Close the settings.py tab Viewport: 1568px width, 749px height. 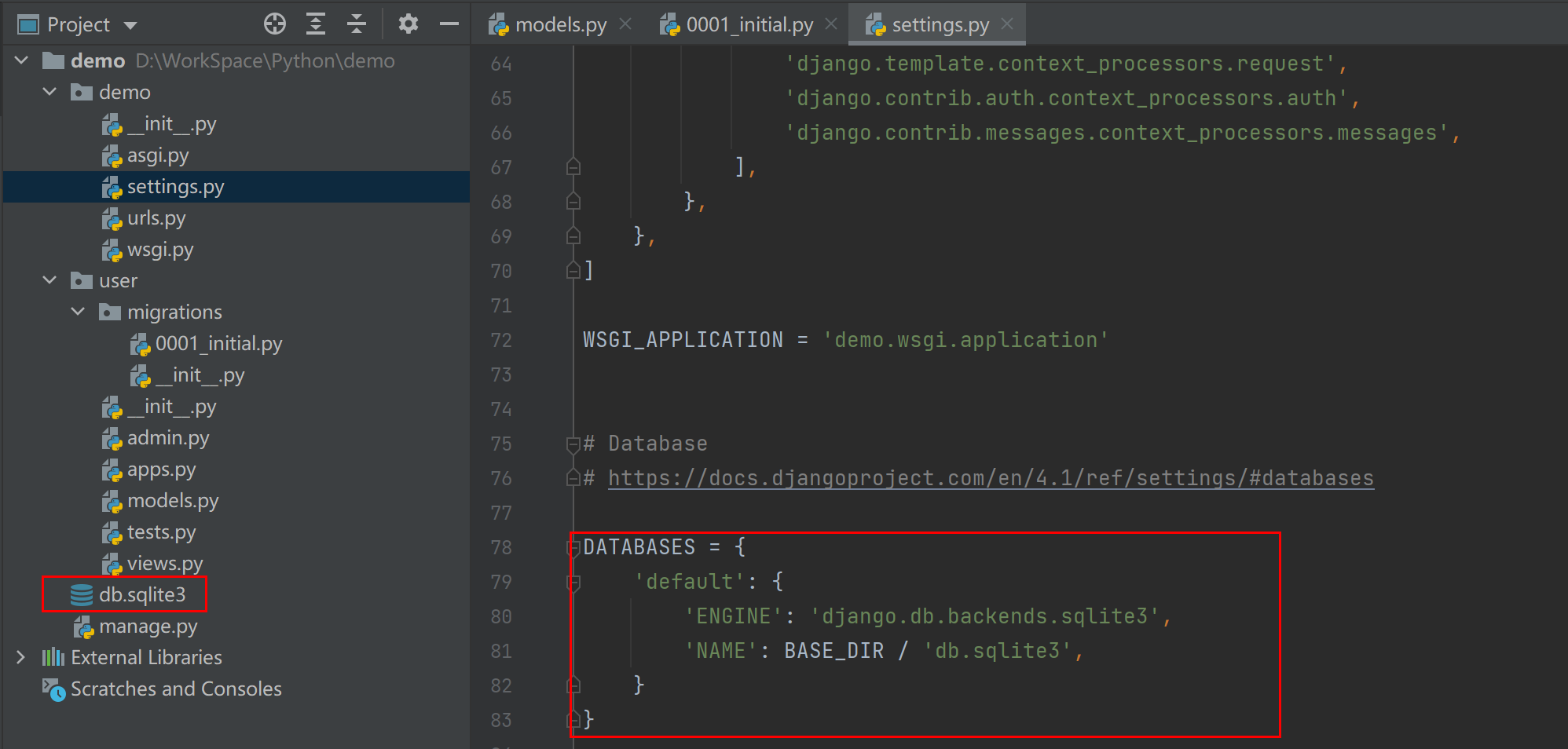click(1007, 24)
